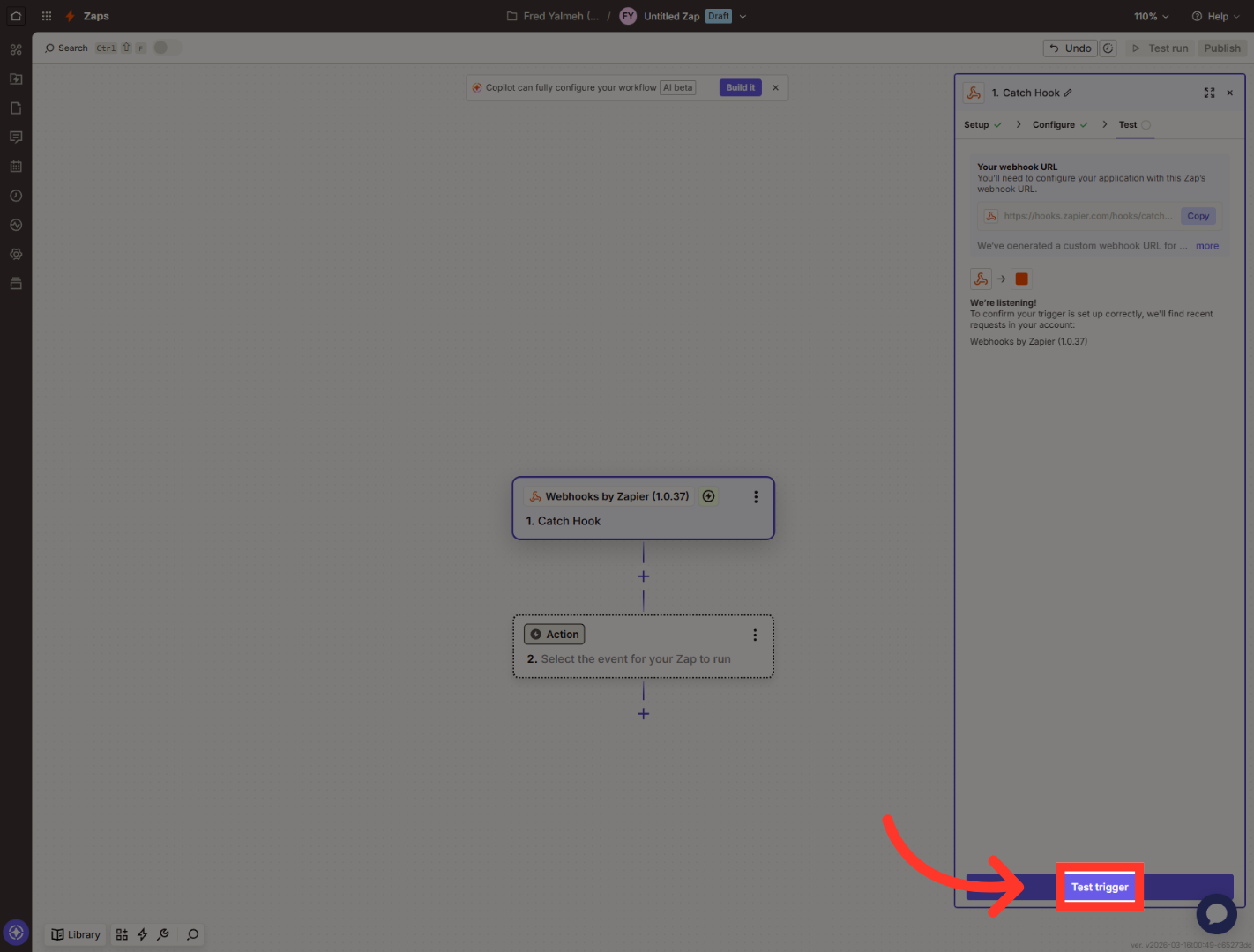Open the clock history icon in left sidebar
Screen dimensions: 1254x952
tap(16, 196)
